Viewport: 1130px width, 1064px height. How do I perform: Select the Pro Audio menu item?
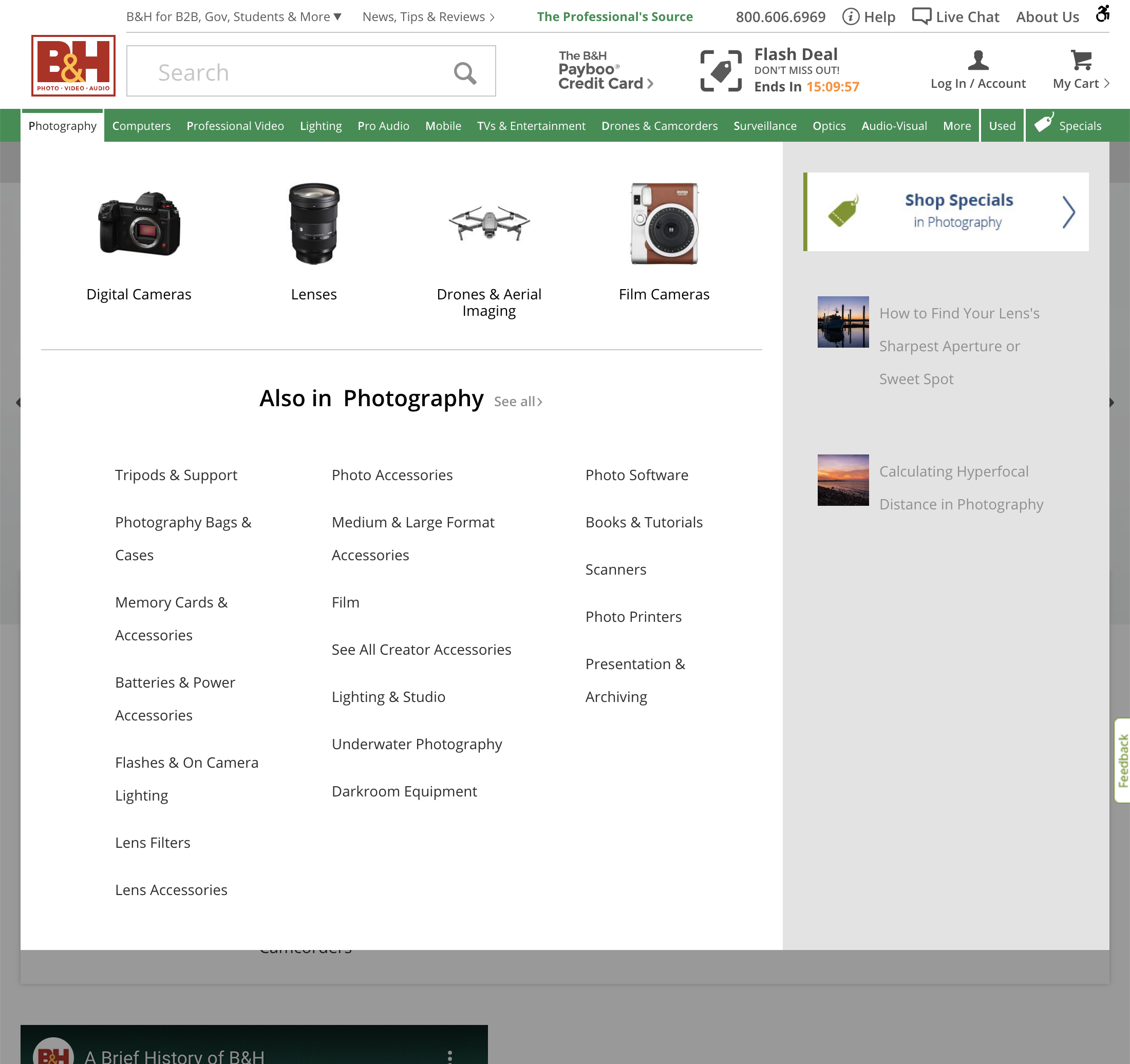click(383, 126)
